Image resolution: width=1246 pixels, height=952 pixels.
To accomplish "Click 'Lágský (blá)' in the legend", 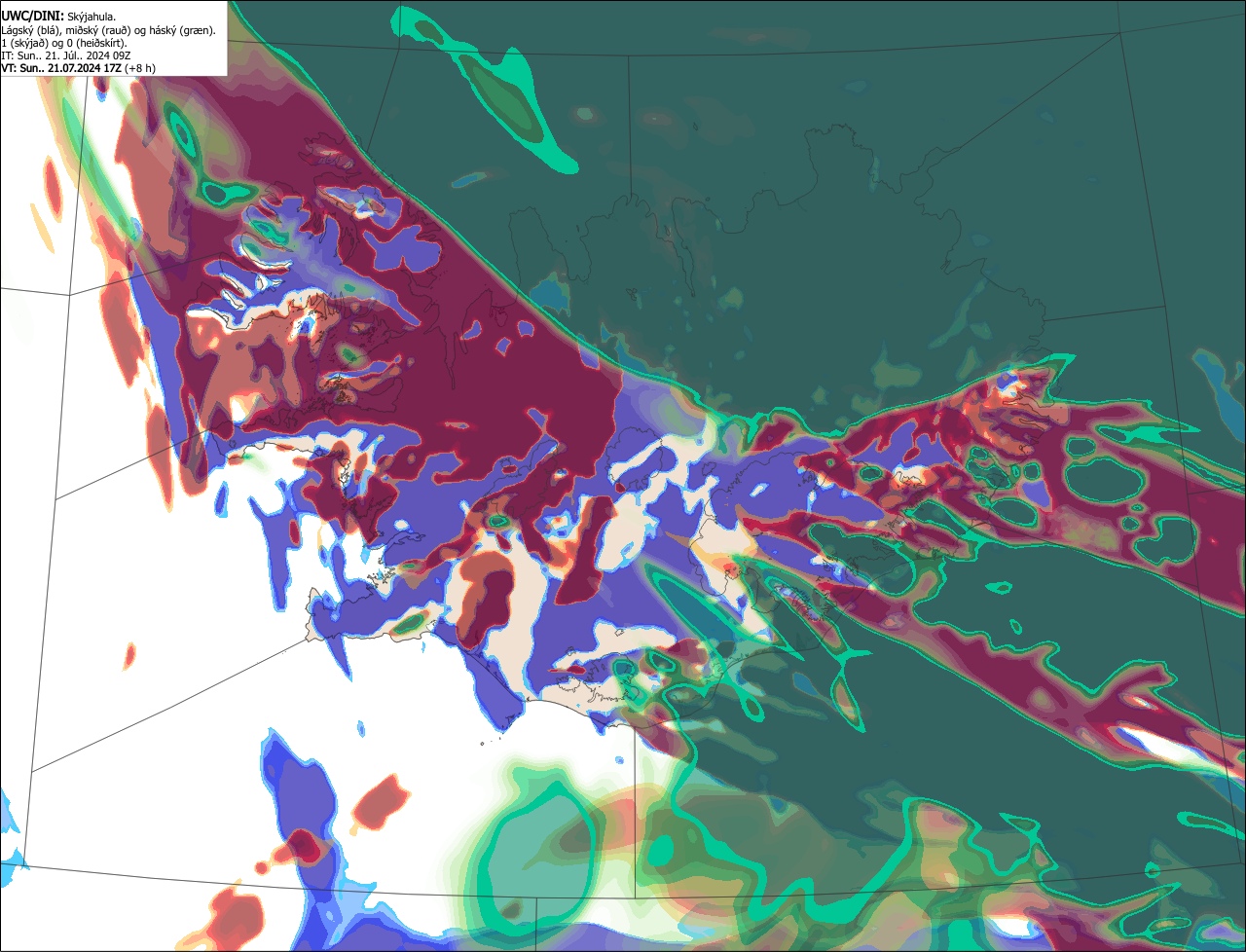I will click(x=30, y=31).
